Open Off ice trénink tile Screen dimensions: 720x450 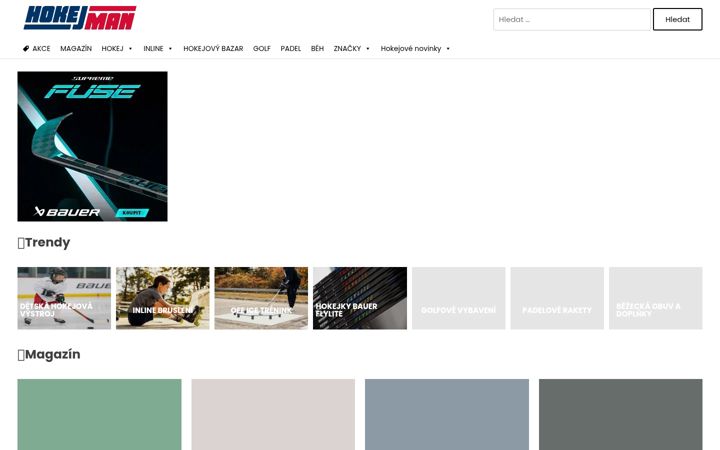click(x=261, y=298)
